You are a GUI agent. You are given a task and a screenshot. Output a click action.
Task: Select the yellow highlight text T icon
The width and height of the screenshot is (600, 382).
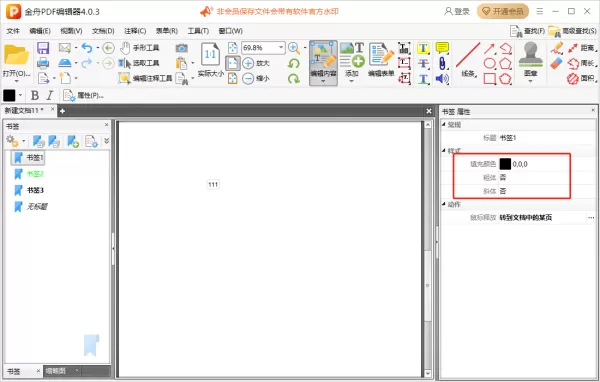pos(423,48)
